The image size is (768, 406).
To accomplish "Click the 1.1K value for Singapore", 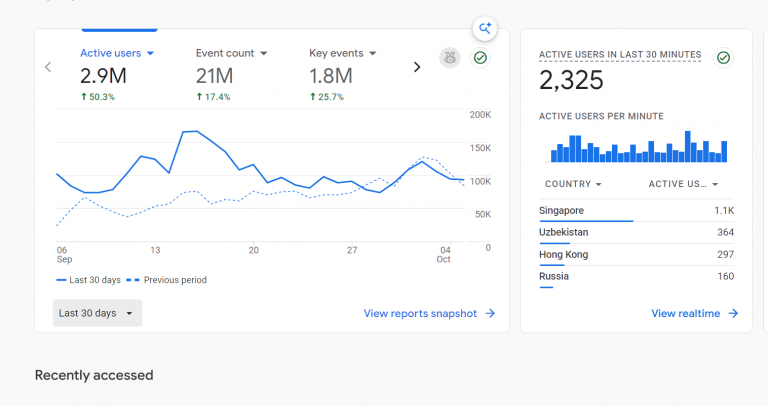I will click(x=724, y=211).
